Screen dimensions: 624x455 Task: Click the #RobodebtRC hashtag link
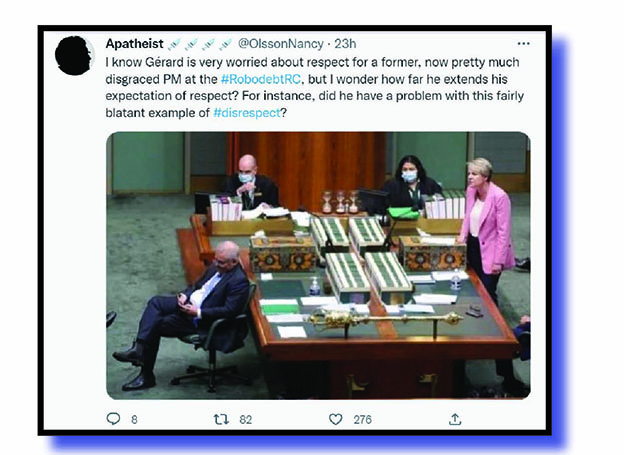(x=261, y=79)
